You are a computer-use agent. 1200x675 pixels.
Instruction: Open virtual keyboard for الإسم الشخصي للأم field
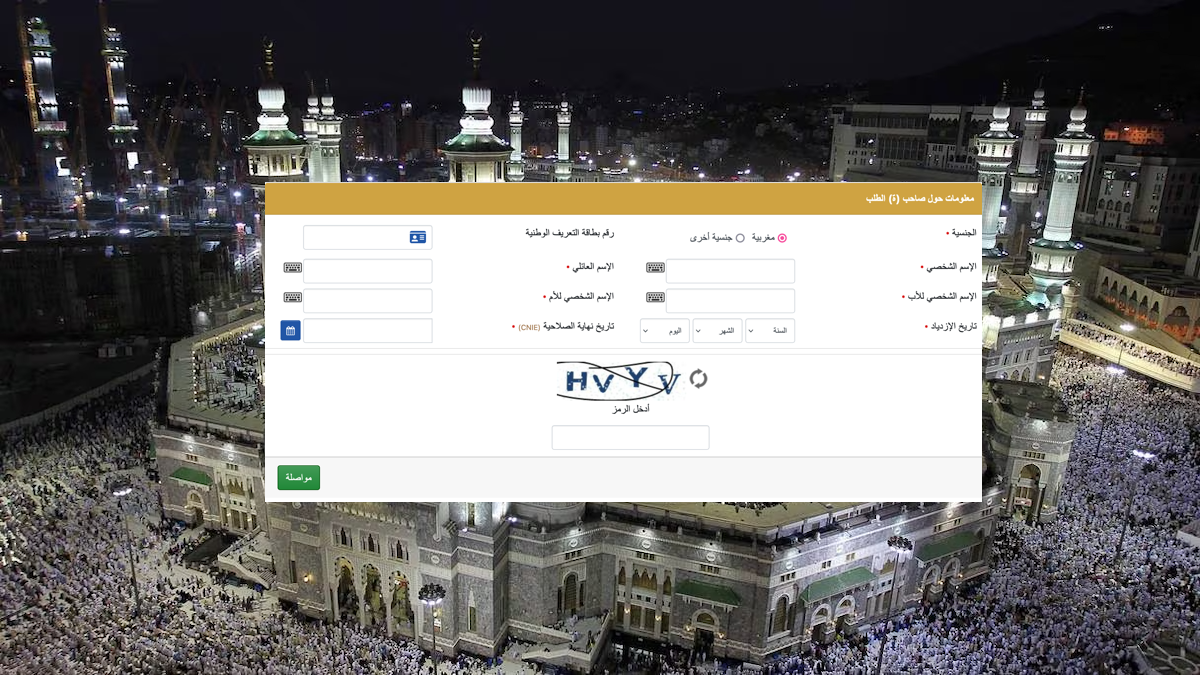pyautogui.click(x=293, y=298)
